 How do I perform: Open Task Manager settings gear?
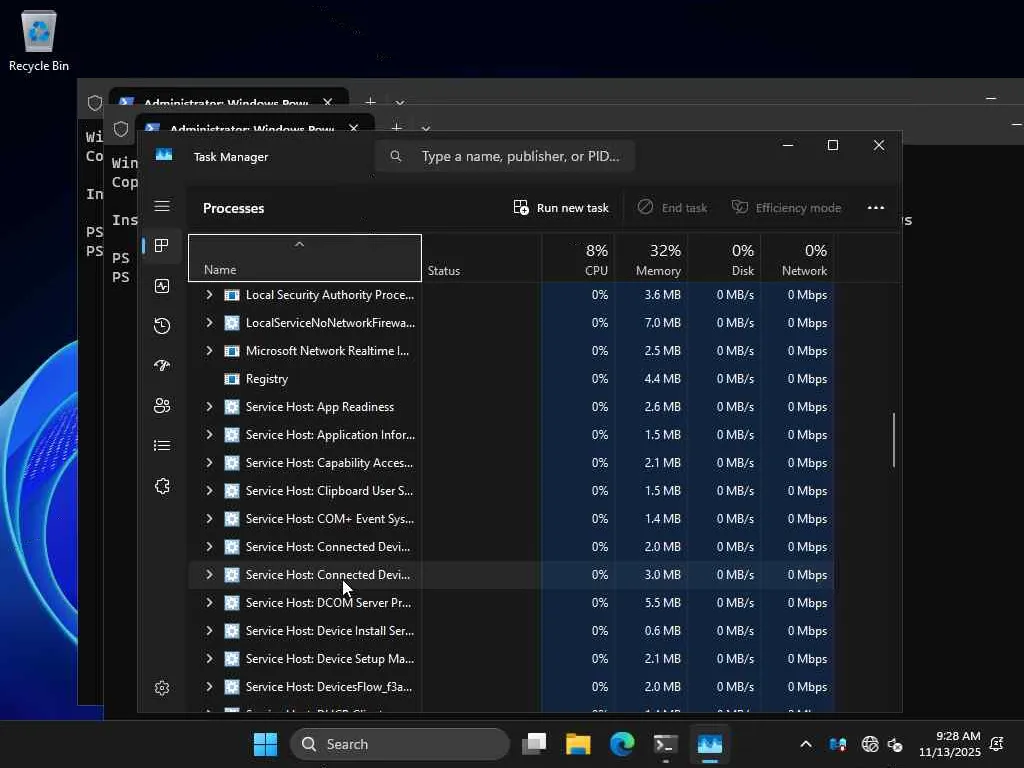click(x=162, y=688)
